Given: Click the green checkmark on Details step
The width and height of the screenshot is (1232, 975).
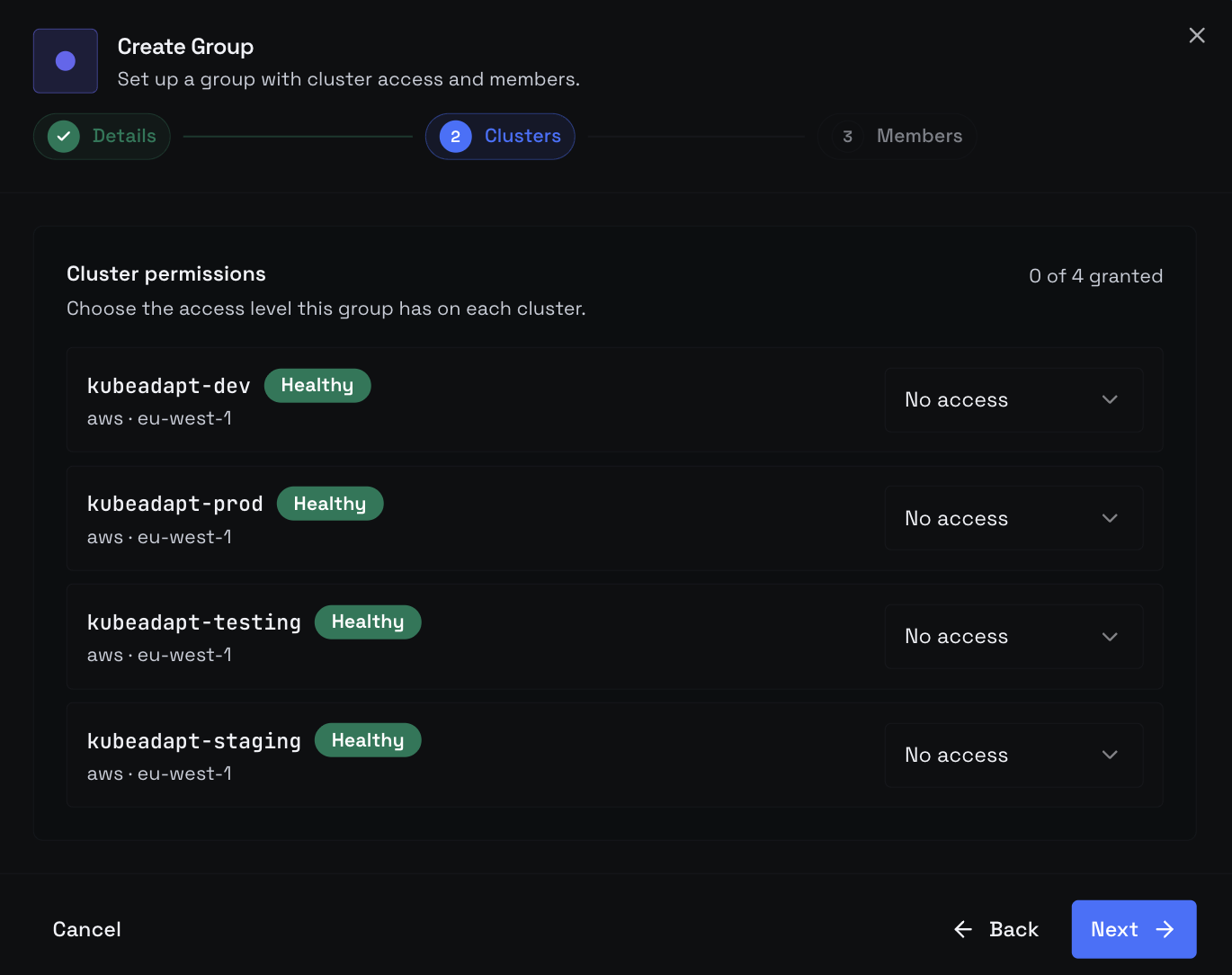Looking at the screenshot, I should point(64,137).
